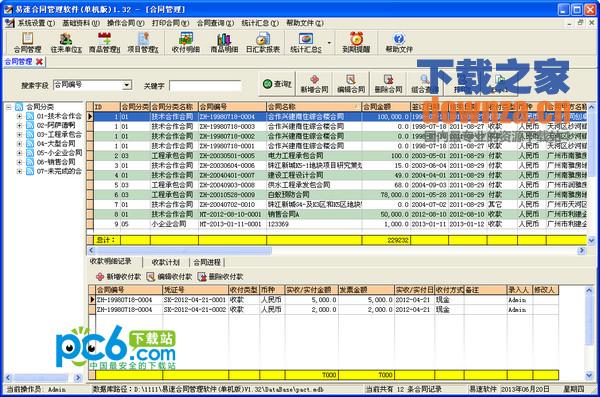Switch to the 收款计划 tab
This screenshot has width=600, height=397.
pyautogui.click(x=166, y=262)
